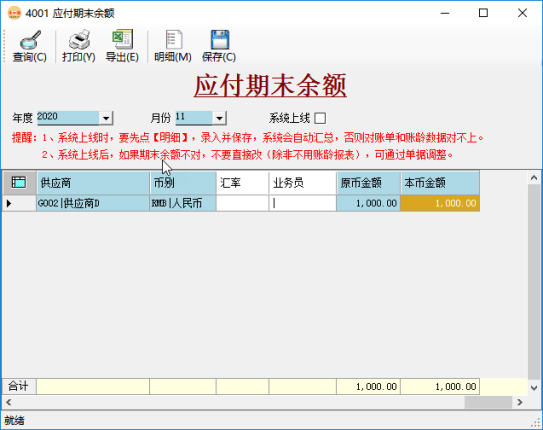
Task: Click the highlighted 本币金额 1,000.00 cell
Action: [440, 203]
